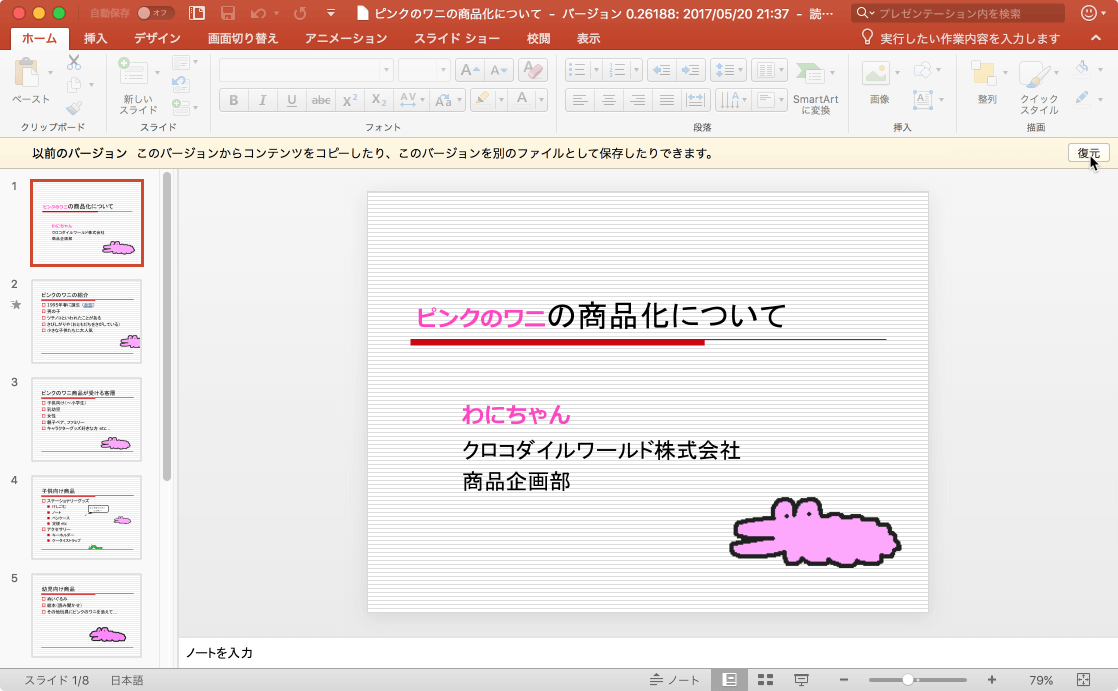The width and height of the screenshot is (1118, 691).
Task: Switch to the デザイン tab
Action: (157, 39)
